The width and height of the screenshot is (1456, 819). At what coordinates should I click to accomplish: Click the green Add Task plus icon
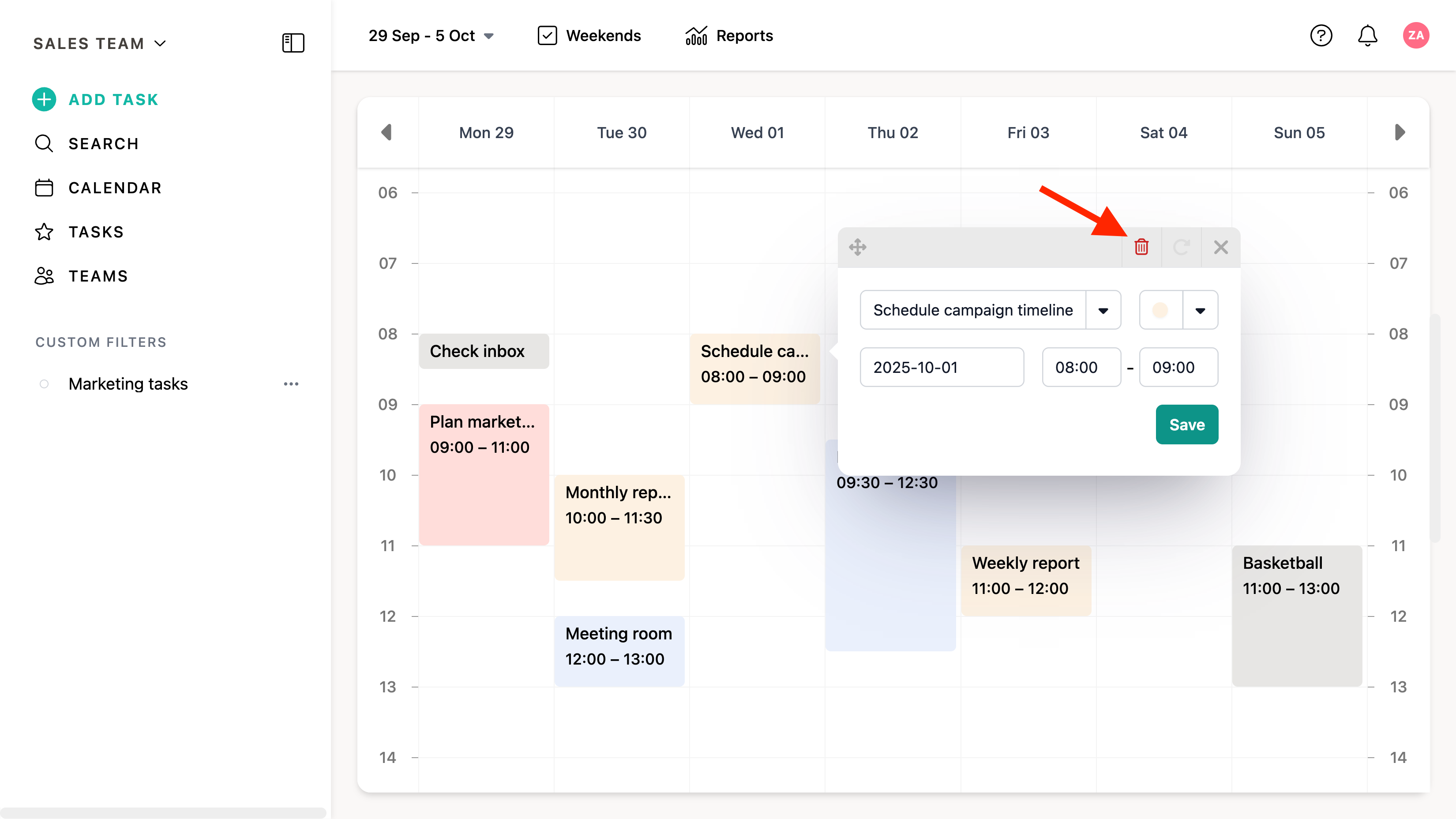(44, 99)
